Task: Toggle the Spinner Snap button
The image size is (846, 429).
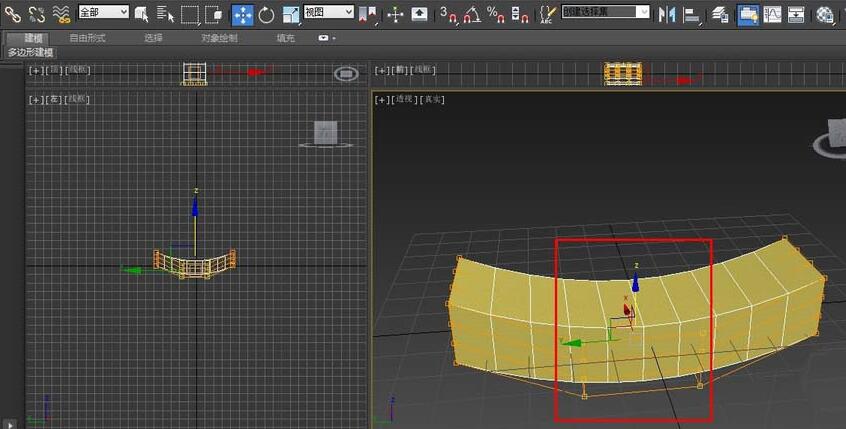Action: coord(520,15)
